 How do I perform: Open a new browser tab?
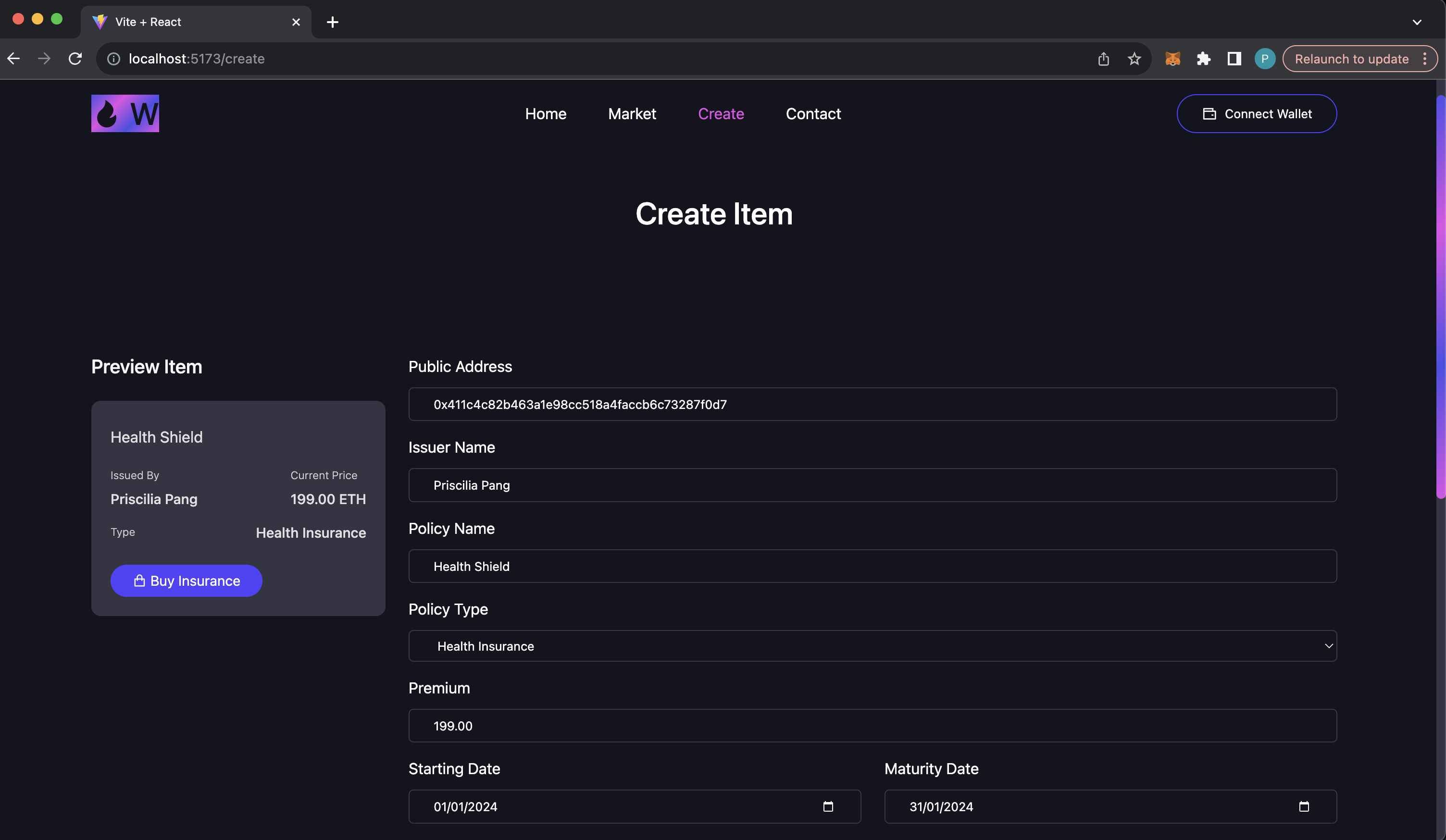pos(332,22)
